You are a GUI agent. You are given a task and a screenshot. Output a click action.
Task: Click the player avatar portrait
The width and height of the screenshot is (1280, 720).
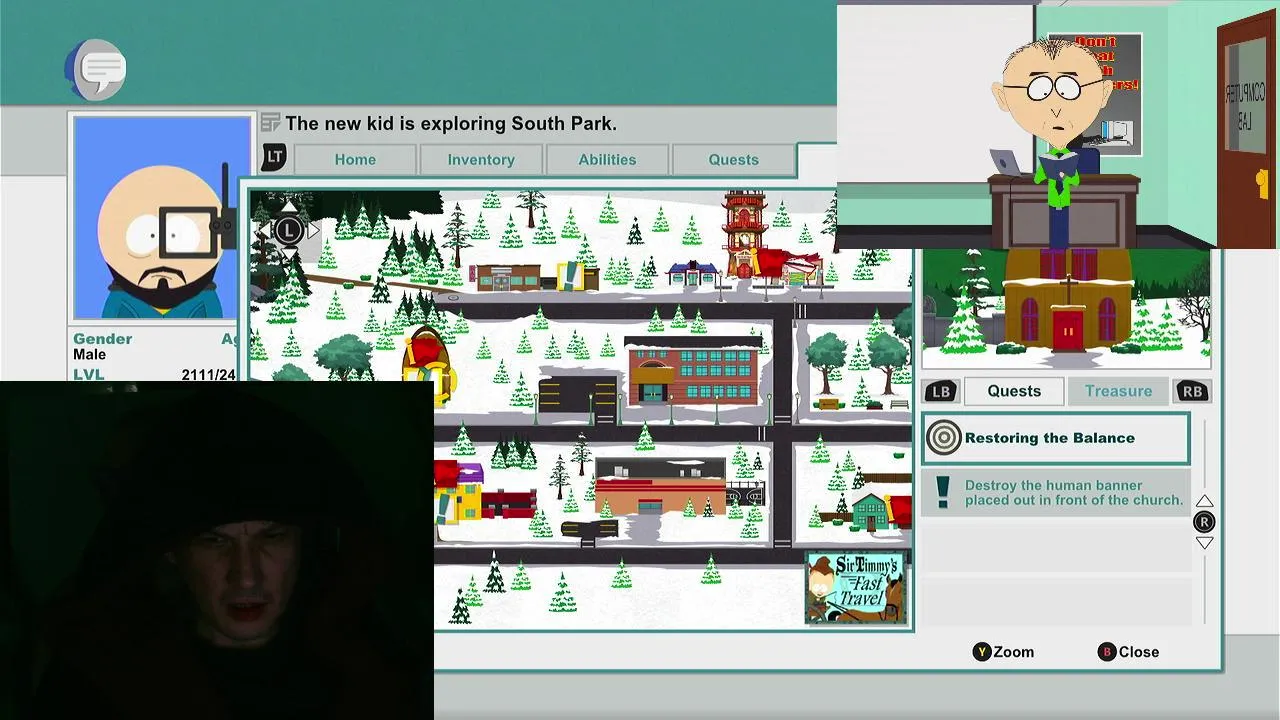point(161,217)
